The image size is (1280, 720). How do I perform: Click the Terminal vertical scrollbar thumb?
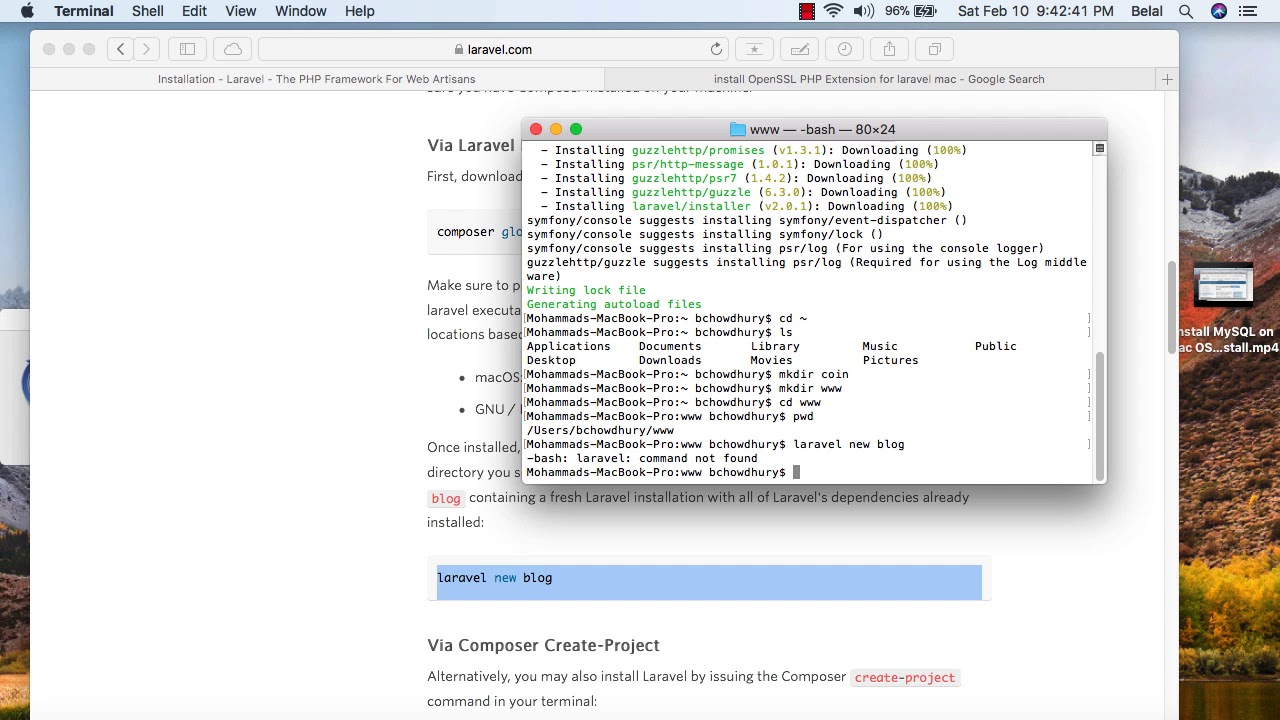point(1099,415)
